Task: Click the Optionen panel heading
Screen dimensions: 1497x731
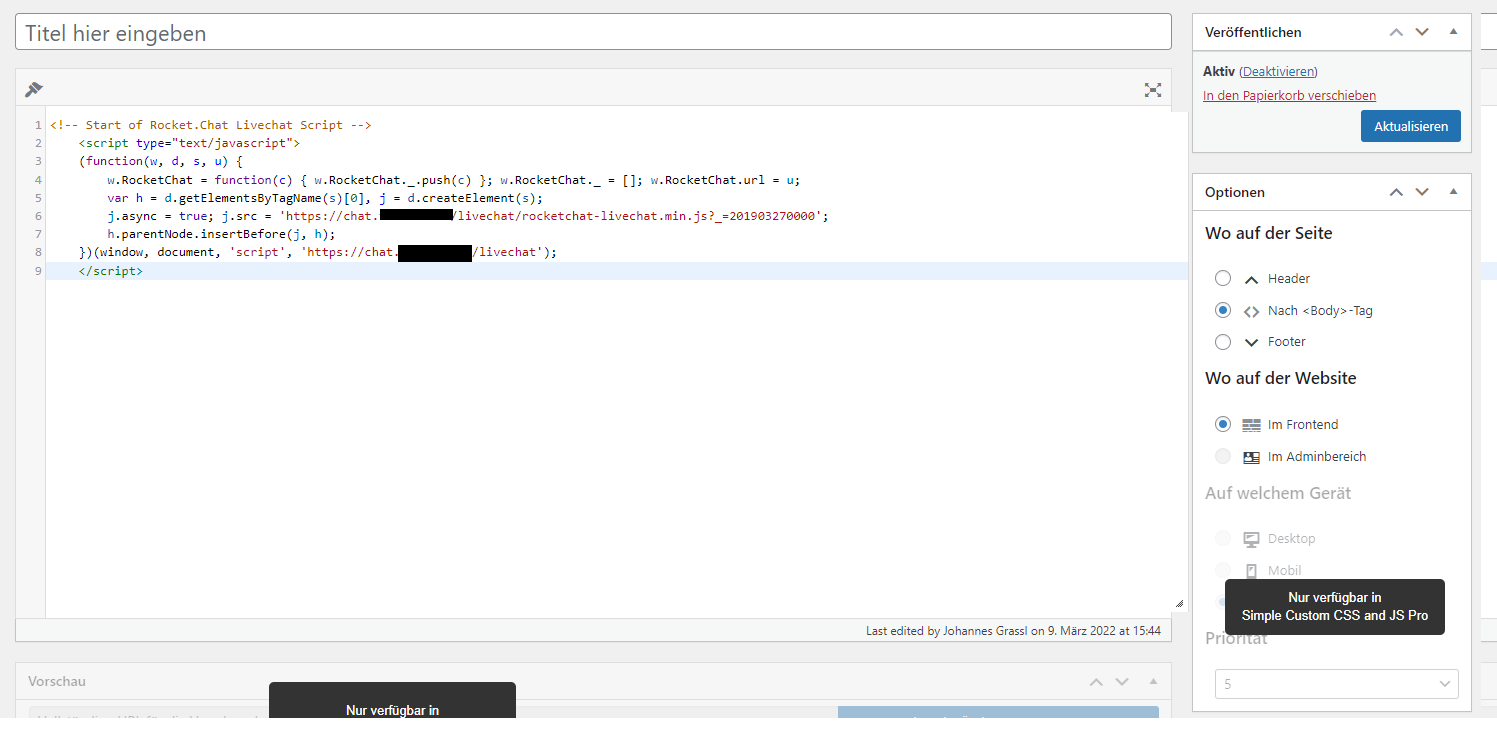Action: point(1235,192)
